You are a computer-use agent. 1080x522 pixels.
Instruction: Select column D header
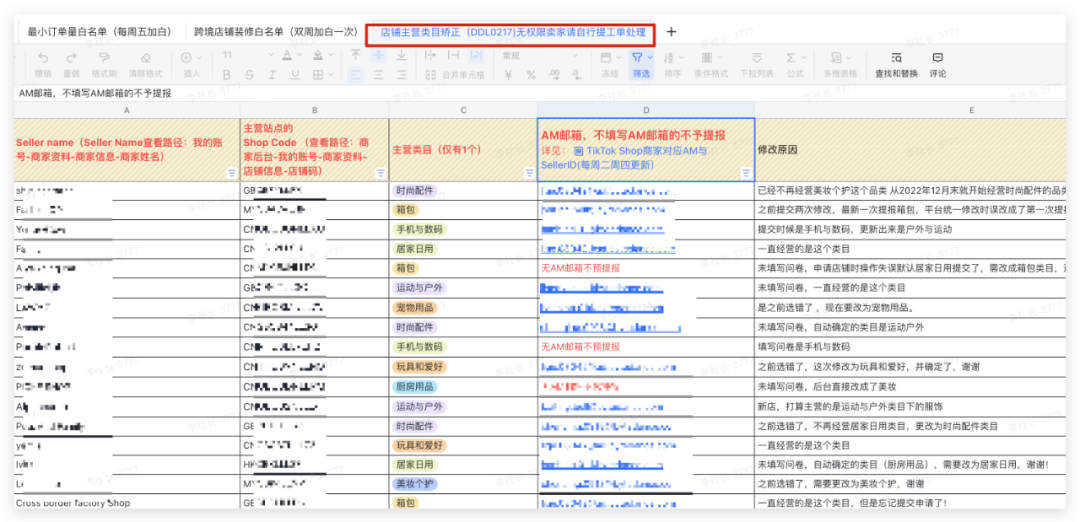point(646,110)
